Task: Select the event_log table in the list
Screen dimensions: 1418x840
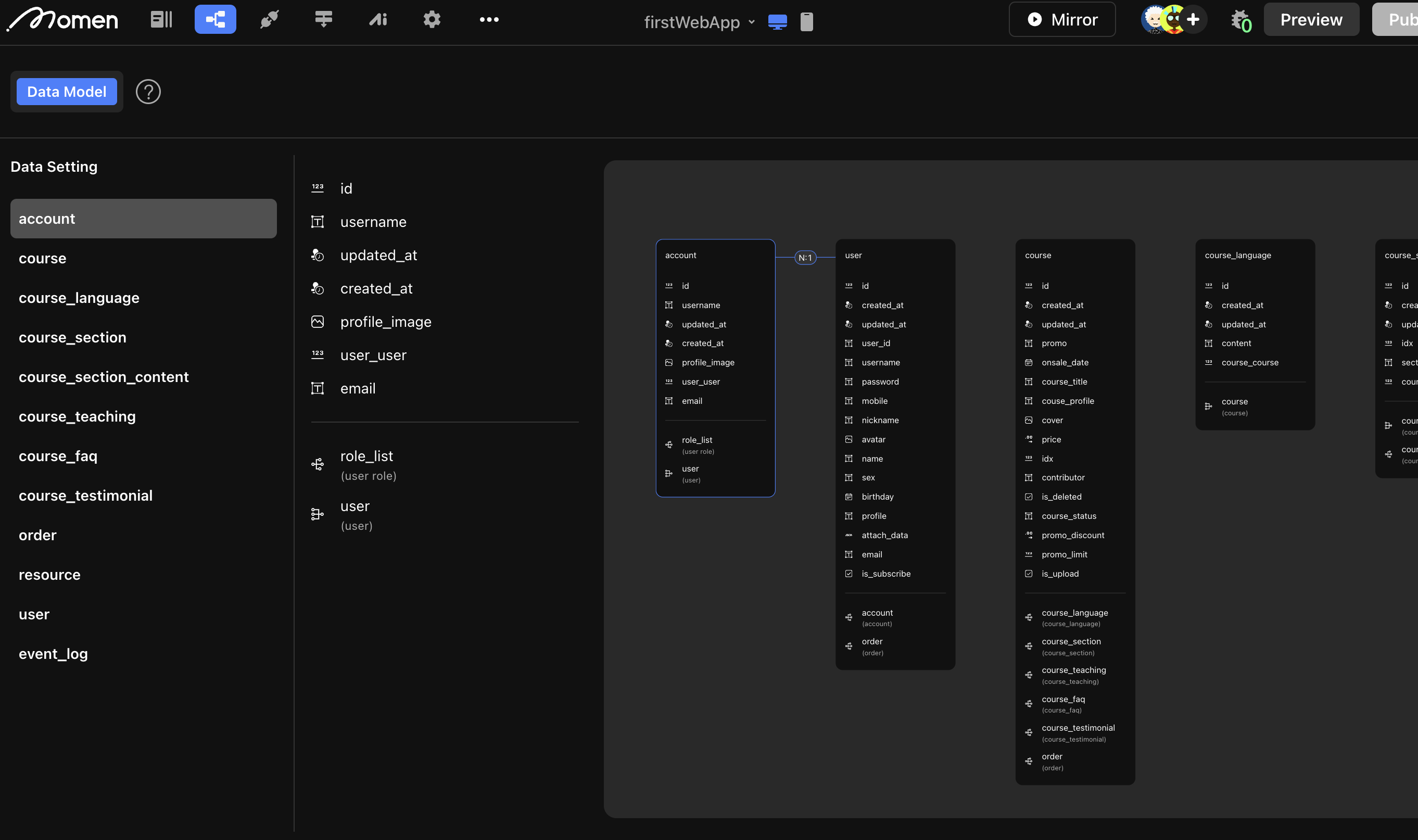Action: [x=143, y=654]
